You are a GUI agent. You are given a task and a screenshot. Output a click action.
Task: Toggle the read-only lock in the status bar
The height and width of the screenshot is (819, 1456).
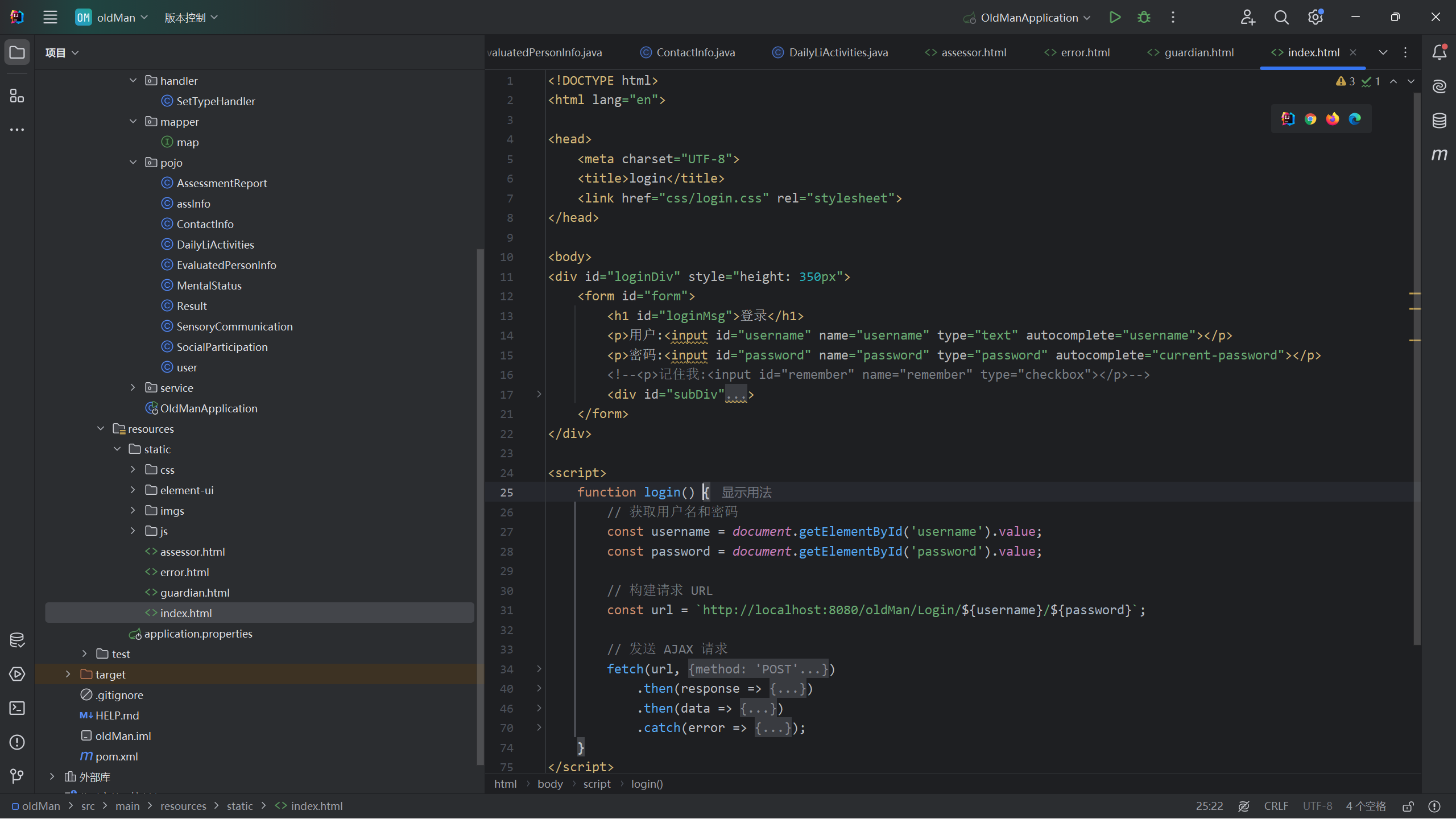point(1408,806)
